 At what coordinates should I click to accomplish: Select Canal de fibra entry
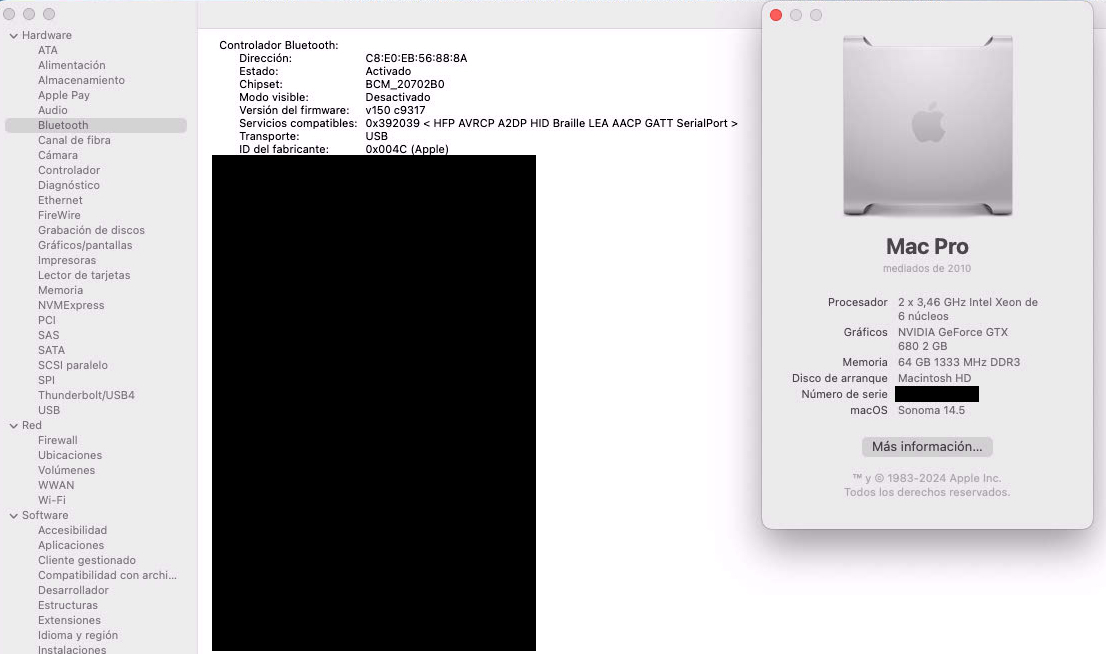74,140
